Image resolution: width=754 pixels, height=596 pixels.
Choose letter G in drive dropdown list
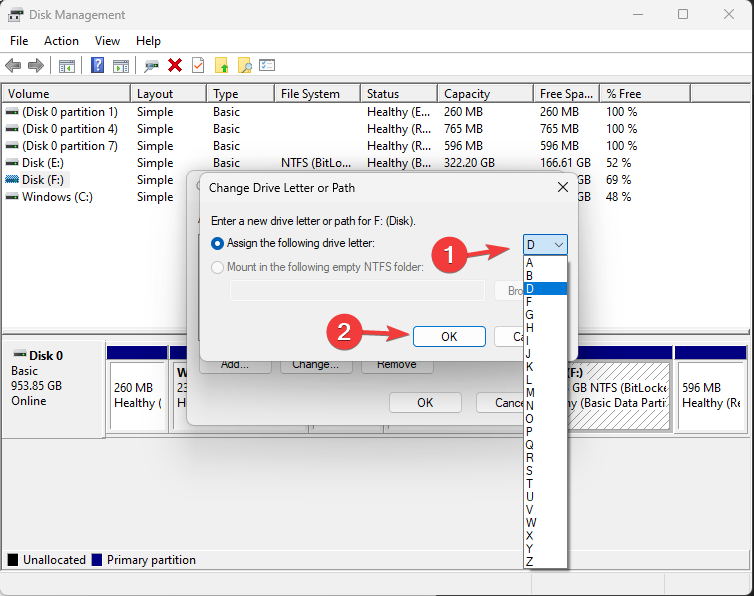click(544, 314)
